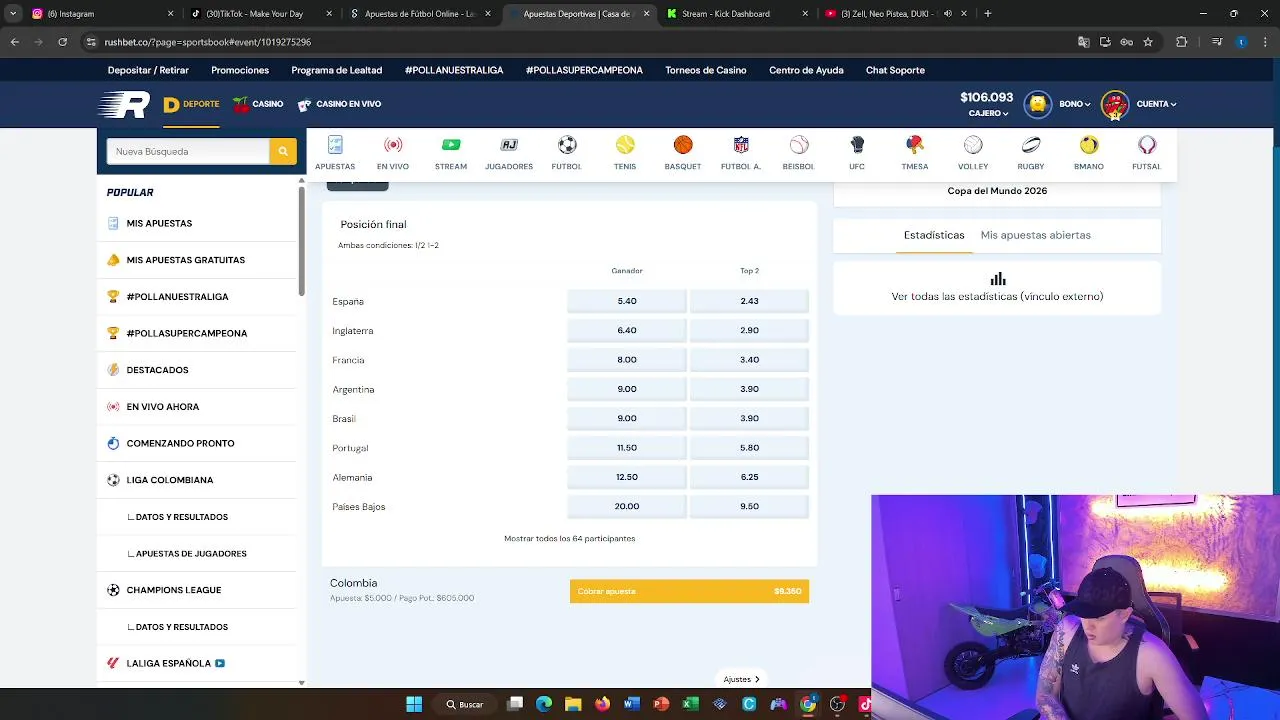The image size is (1280, 720).
Task: Open Champions League sidebar link
Action: [x=173, y=590]
